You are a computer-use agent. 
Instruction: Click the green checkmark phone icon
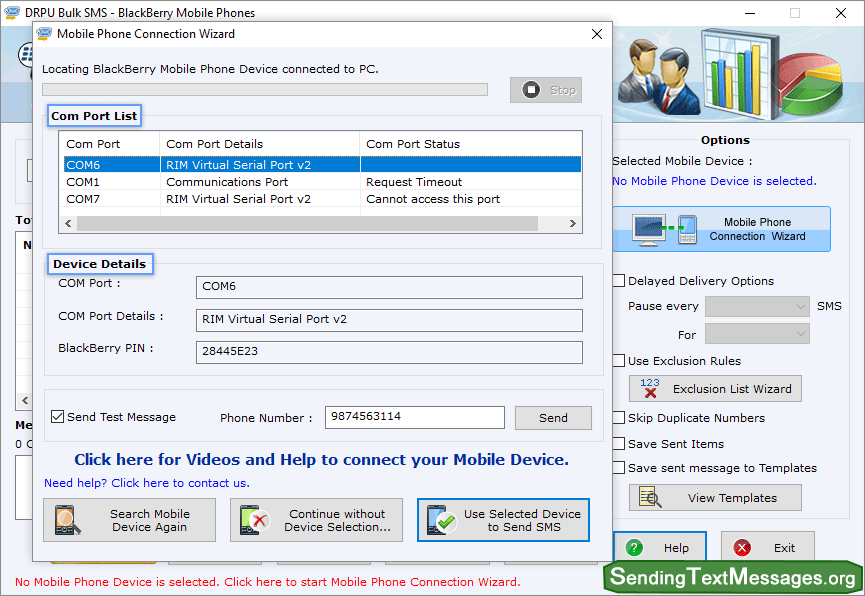442,520
